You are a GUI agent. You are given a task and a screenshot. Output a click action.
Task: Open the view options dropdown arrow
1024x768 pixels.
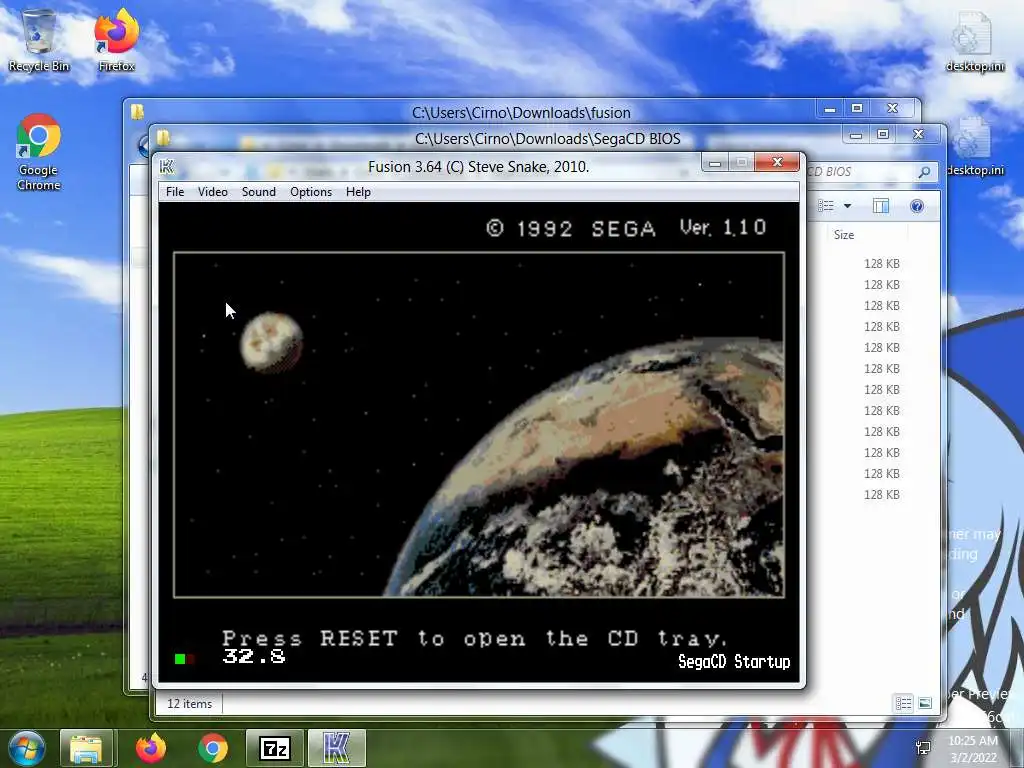(847, 206)
